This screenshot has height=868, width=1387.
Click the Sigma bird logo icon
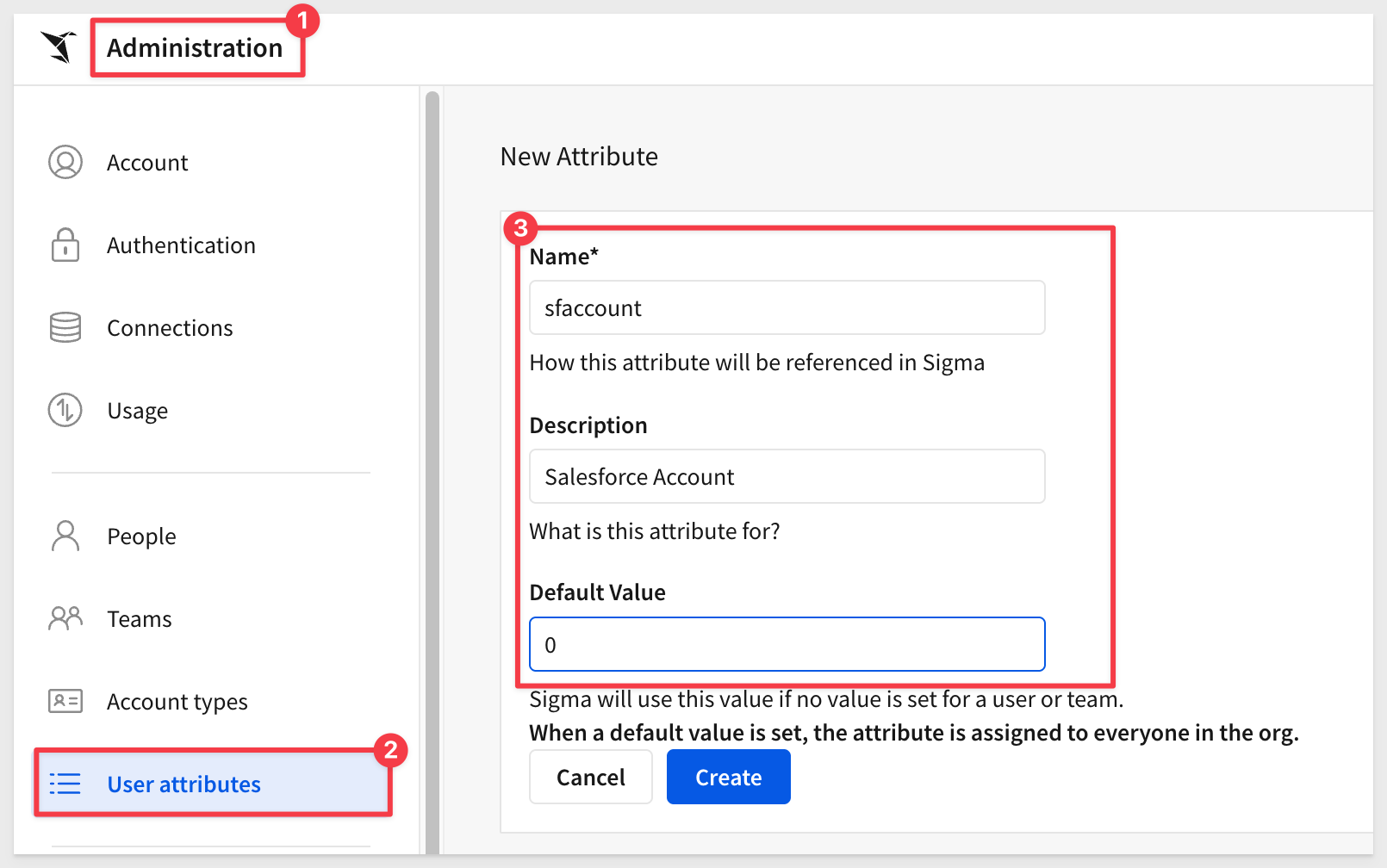click(59, 46)
